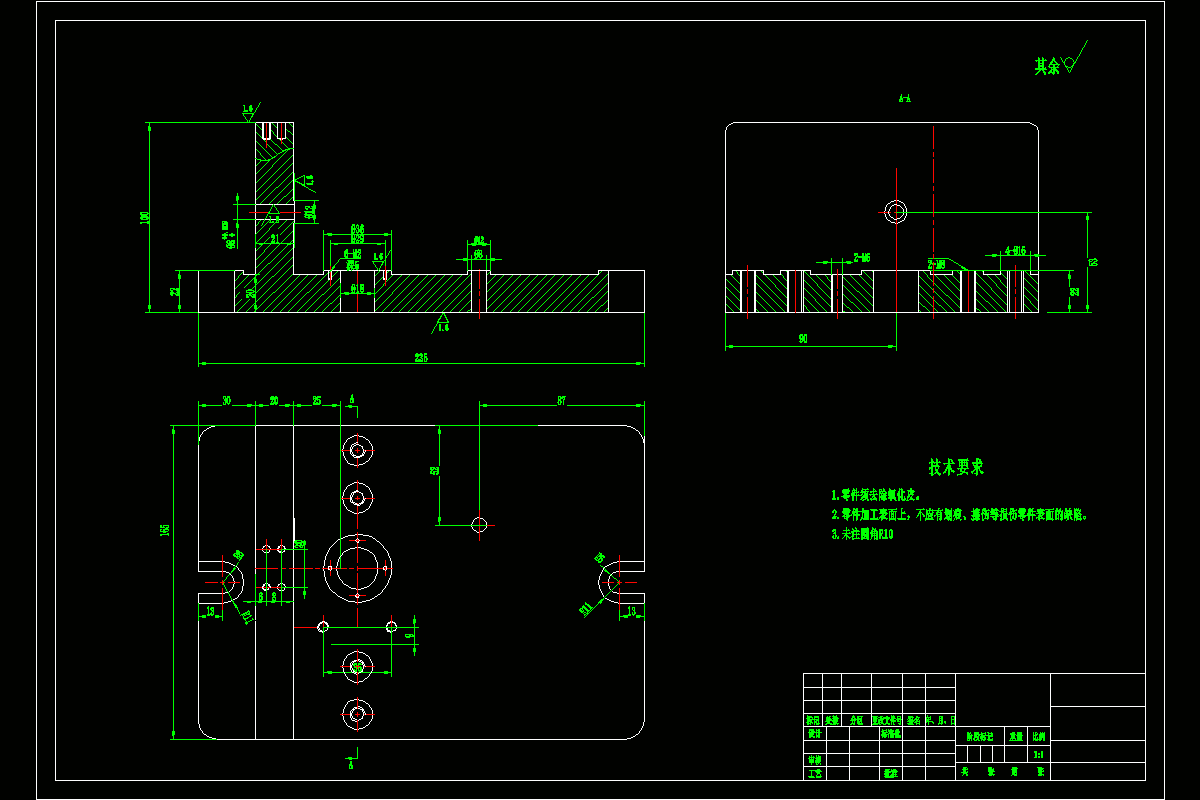
Task: Click the "重量" cell in title block
Action: (1016, 735)
